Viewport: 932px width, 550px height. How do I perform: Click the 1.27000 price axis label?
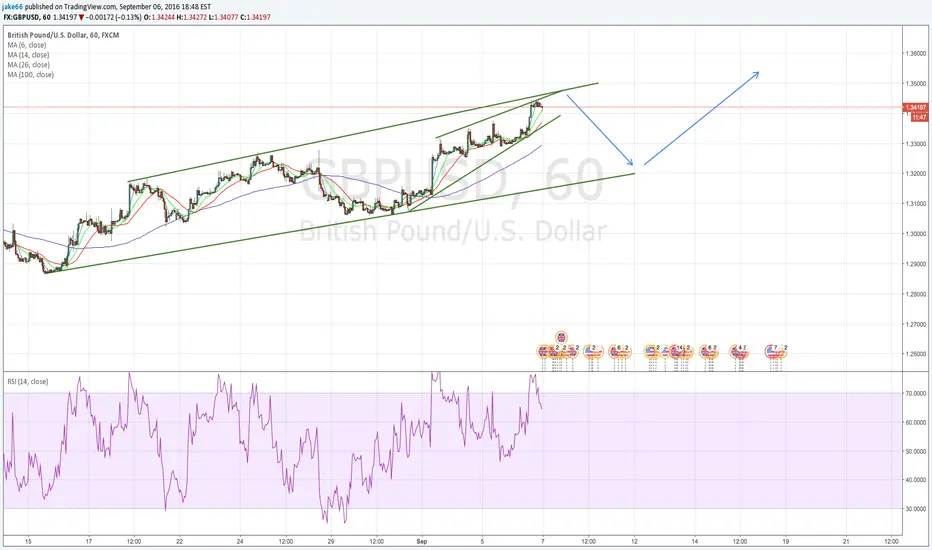coord(915,325)
